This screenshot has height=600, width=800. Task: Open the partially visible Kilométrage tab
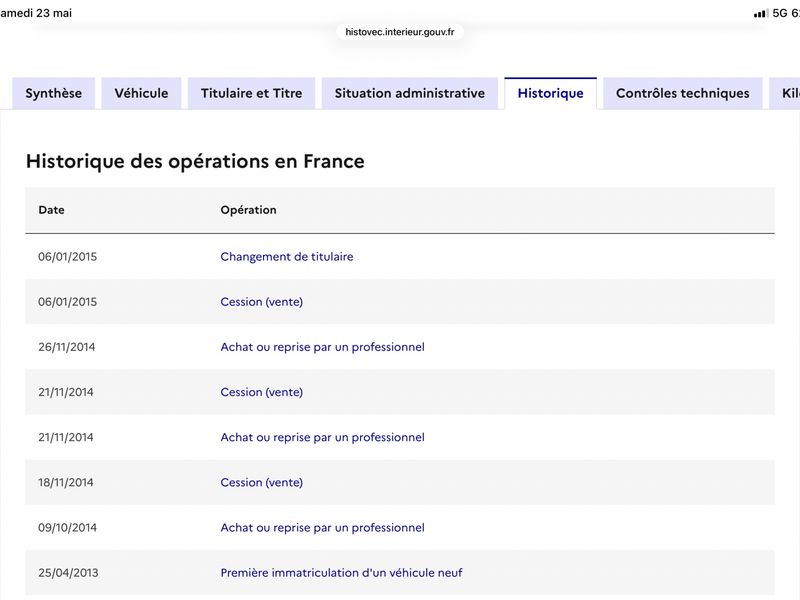pos(785,93)
